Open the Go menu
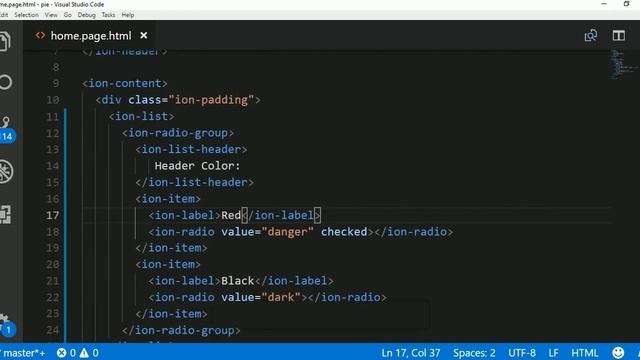The height and width of the screenshot is (360, 640). pyautogui.click(x=67, y=15)
